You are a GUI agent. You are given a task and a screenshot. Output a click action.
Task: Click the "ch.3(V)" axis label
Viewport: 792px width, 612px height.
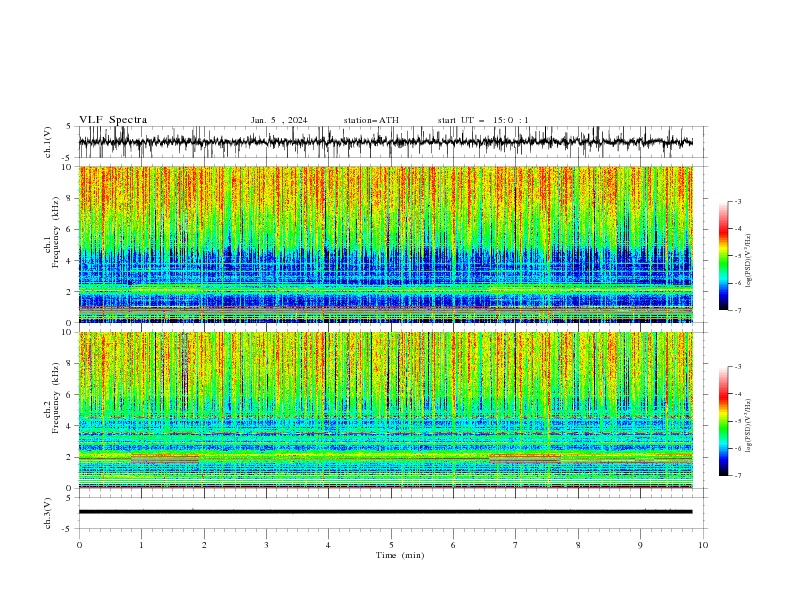pos(48,513)
